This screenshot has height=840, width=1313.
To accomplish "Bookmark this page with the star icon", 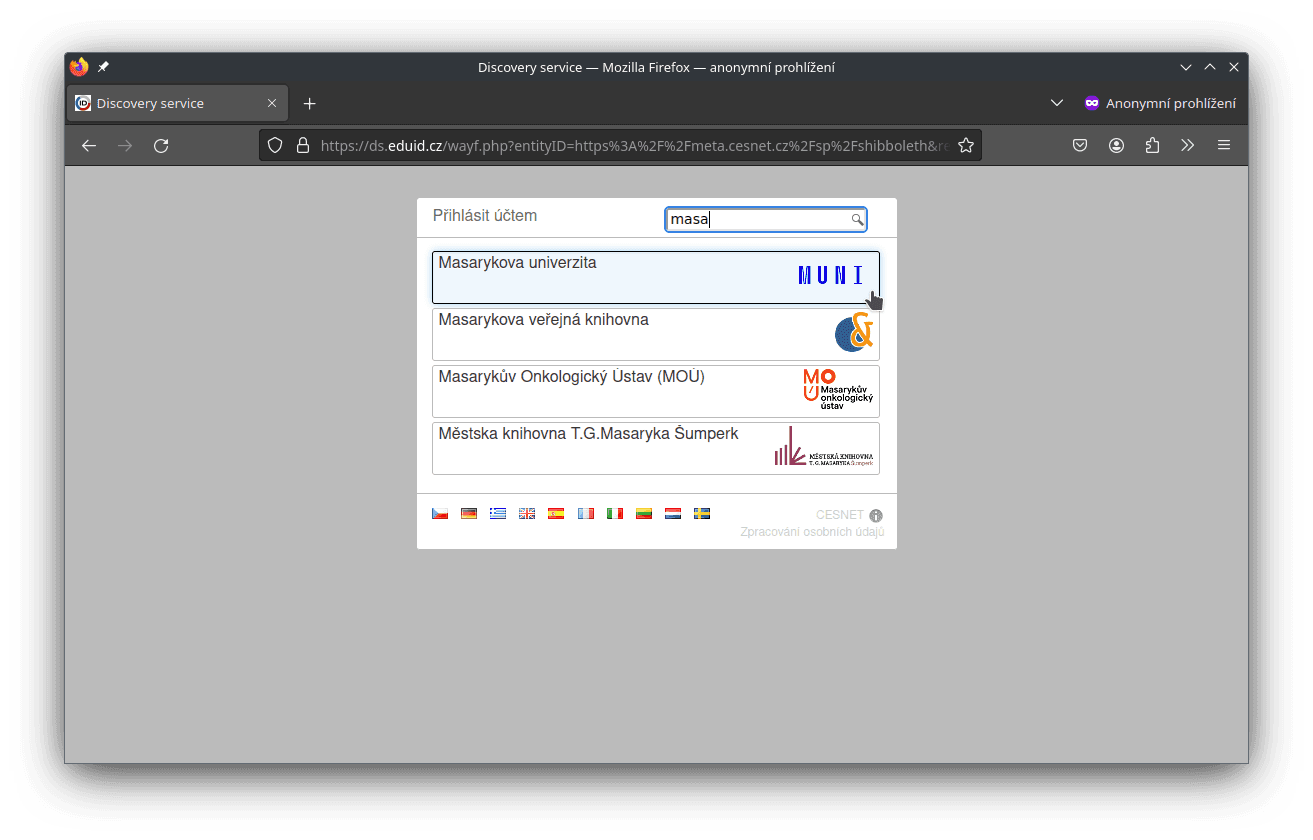I will coord(965,146).
